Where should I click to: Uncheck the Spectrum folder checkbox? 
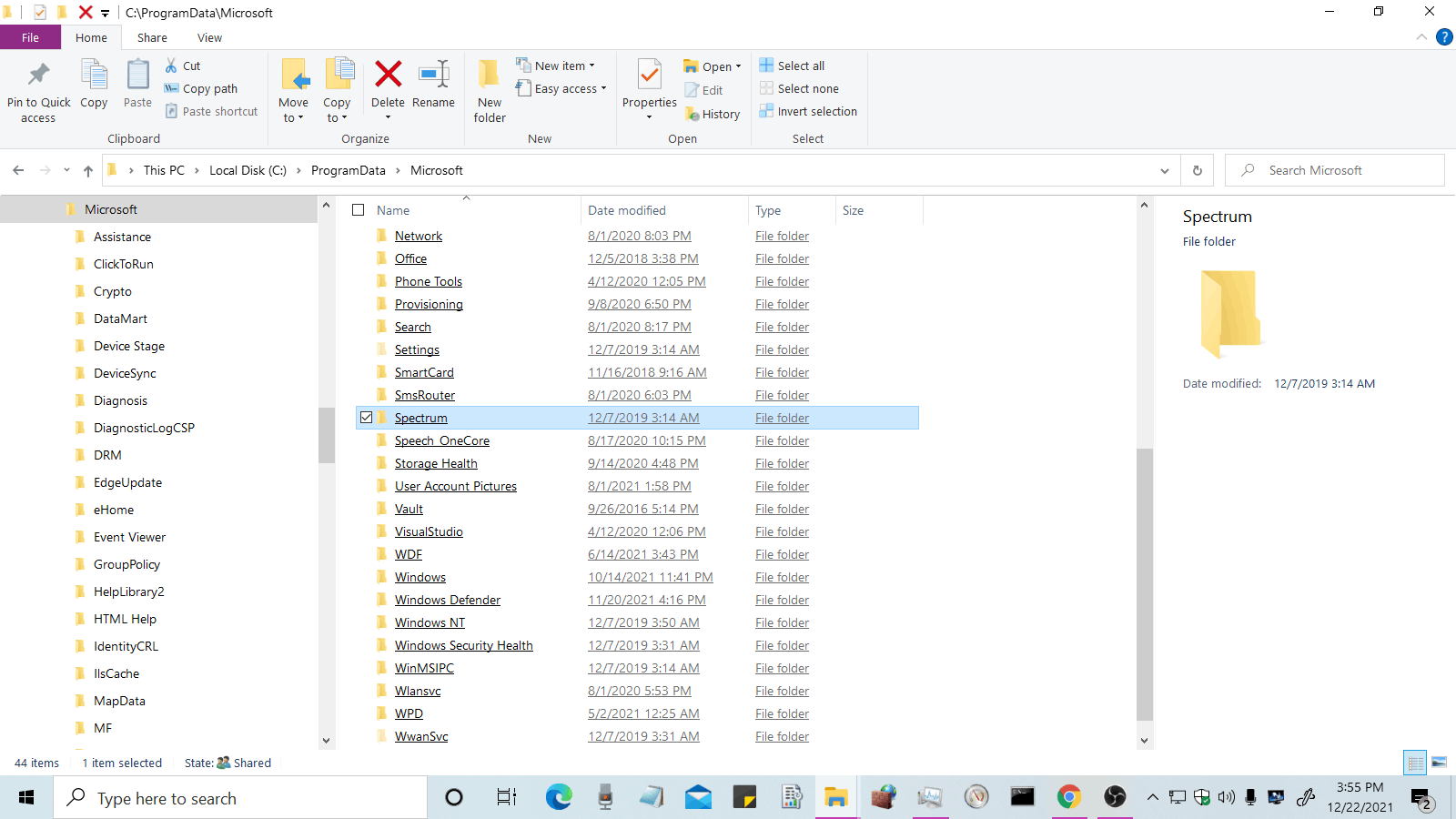[x=366, y=418]
